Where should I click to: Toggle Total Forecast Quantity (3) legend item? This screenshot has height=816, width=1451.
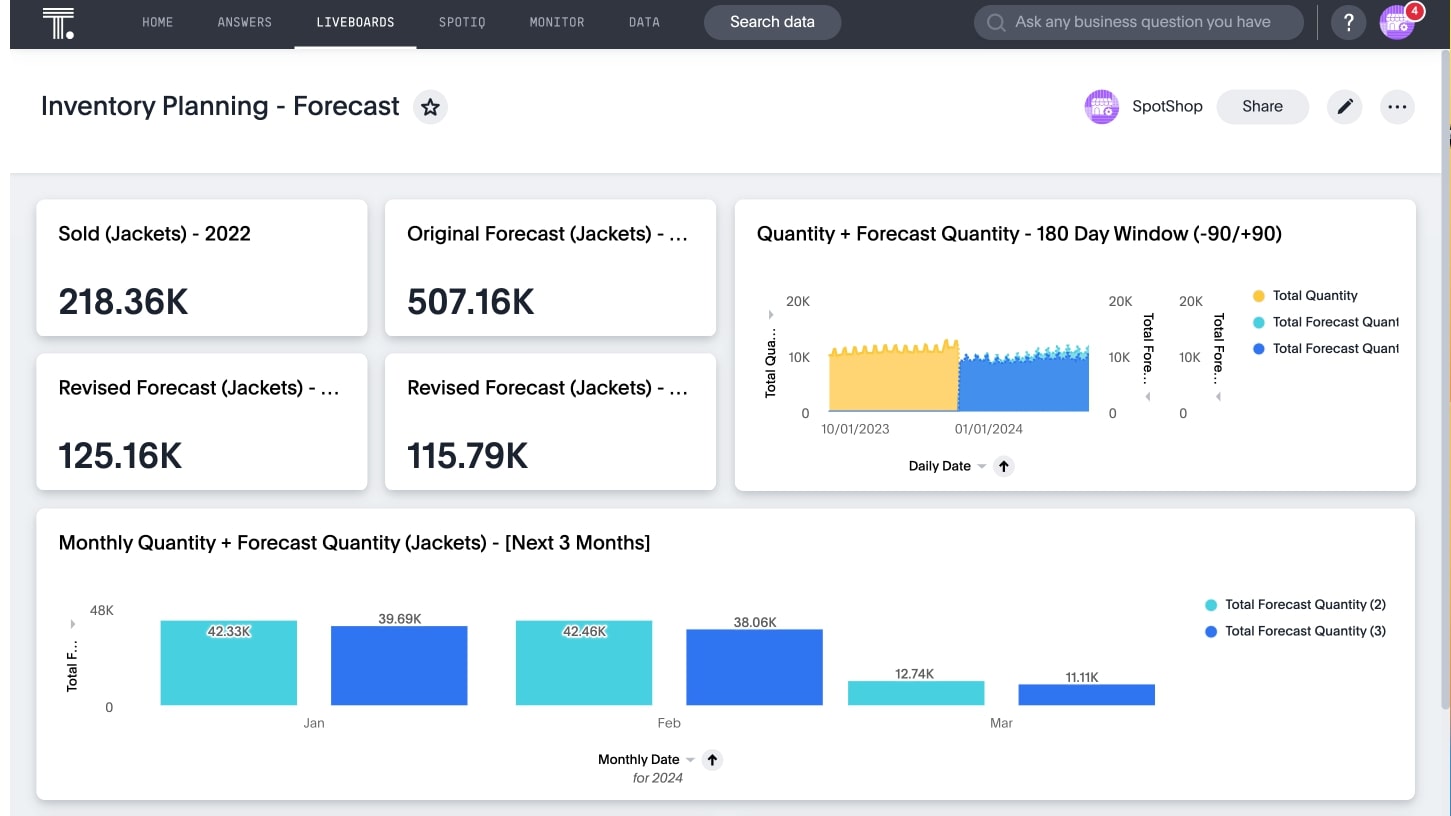(x=1295, y=631)
